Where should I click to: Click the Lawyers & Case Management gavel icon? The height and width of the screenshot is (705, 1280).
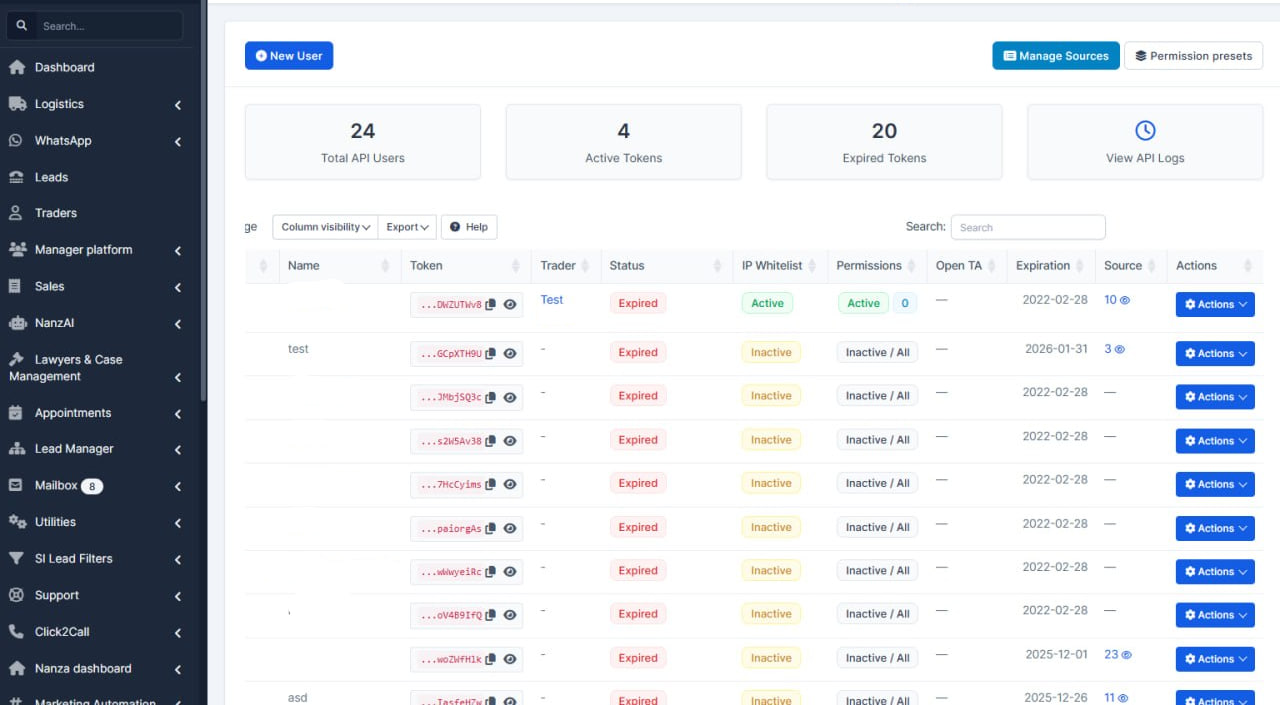point(16,359)
